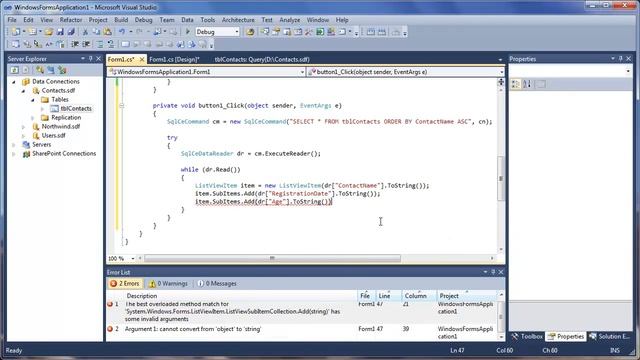Click the Copy icon in toolbar

pyautogui.click(x=96, y=32)
